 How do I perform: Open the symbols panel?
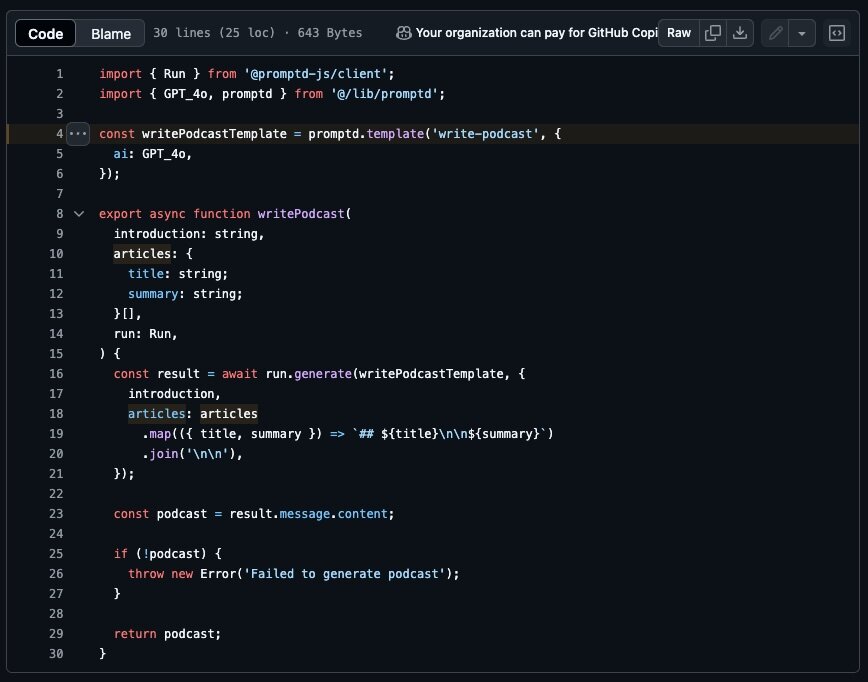coord(837,33)
